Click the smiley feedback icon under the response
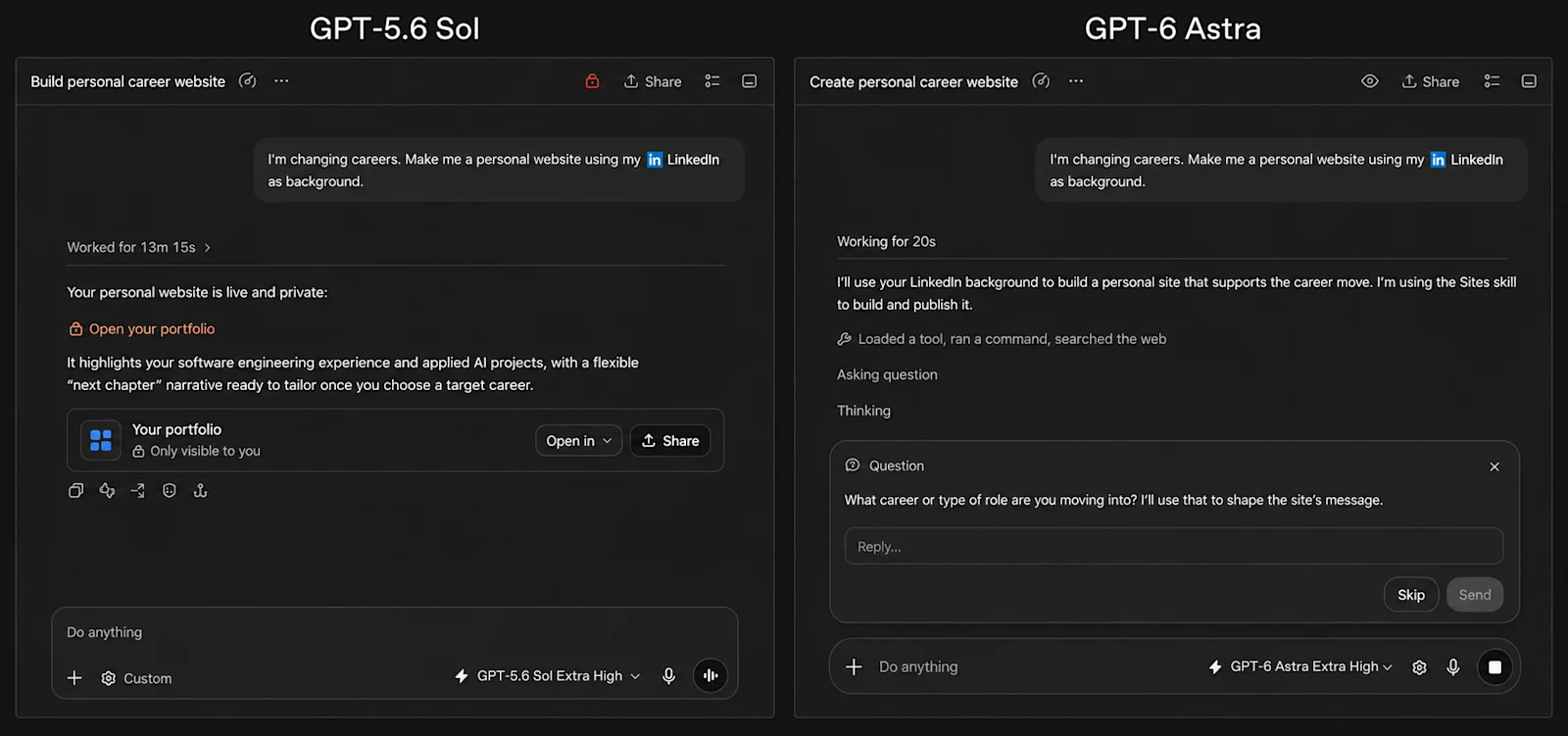 [x=170, y=491]
